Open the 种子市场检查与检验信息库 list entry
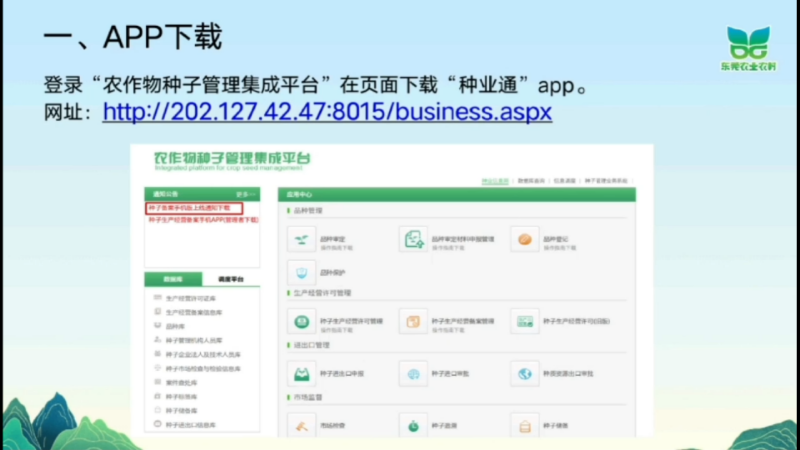The image size is (800, 450). (x=203, y=368)
